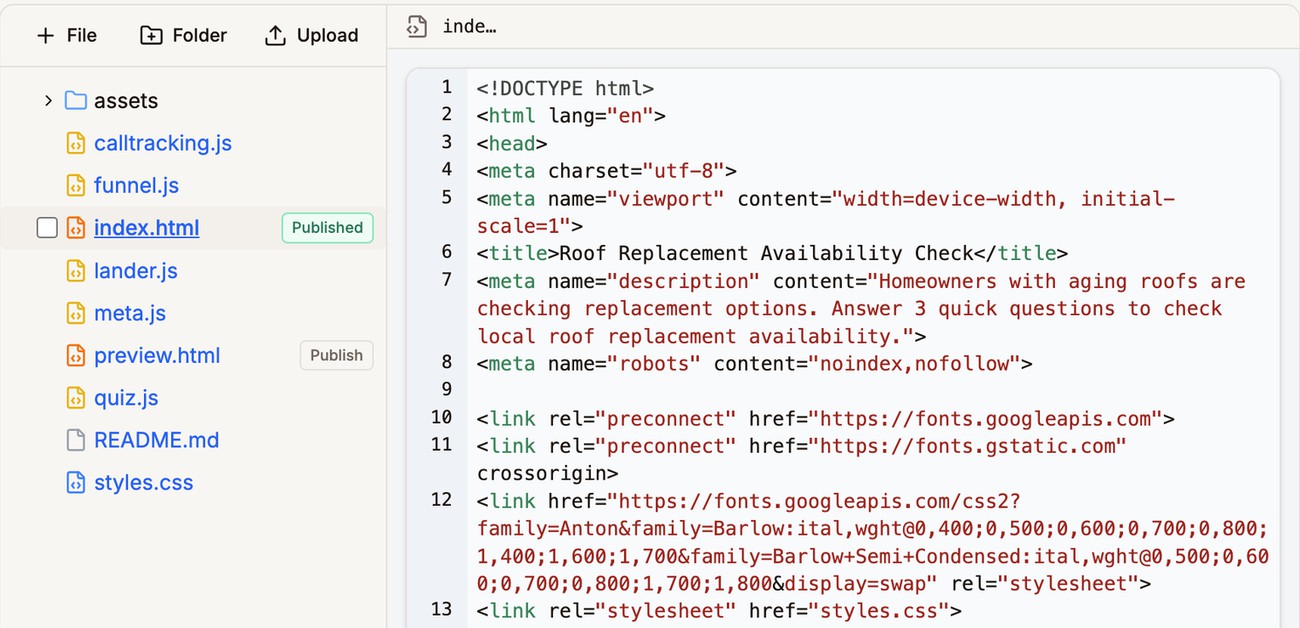
Task: Click the styles.css file icon
Action: (76, 482)
